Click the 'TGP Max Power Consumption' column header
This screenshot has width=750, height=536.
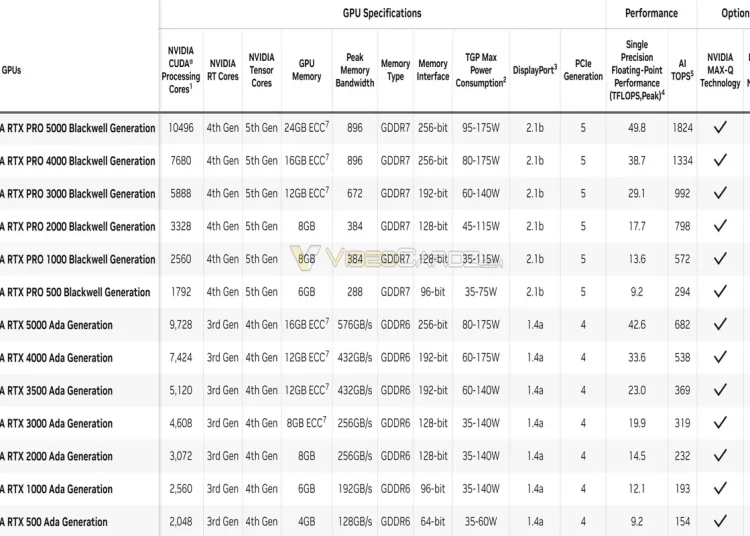(x=481, y=70)
